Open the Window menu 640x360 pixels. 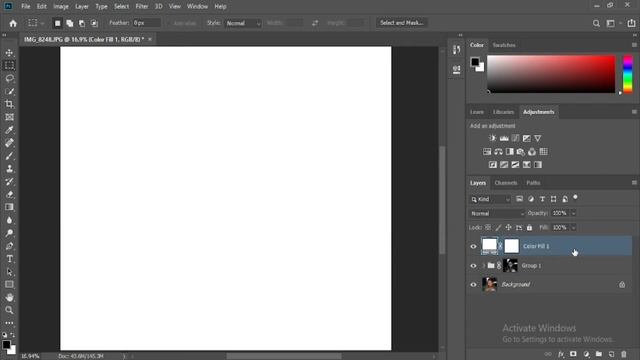197,7
